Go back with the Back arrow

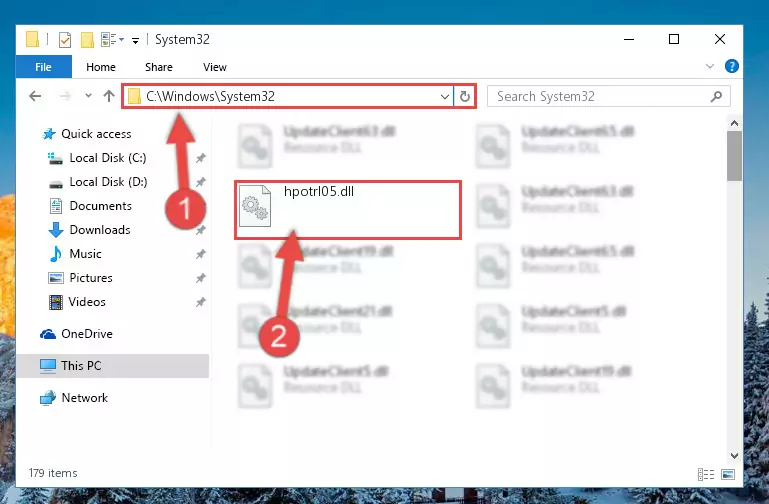tap(35, 96)
